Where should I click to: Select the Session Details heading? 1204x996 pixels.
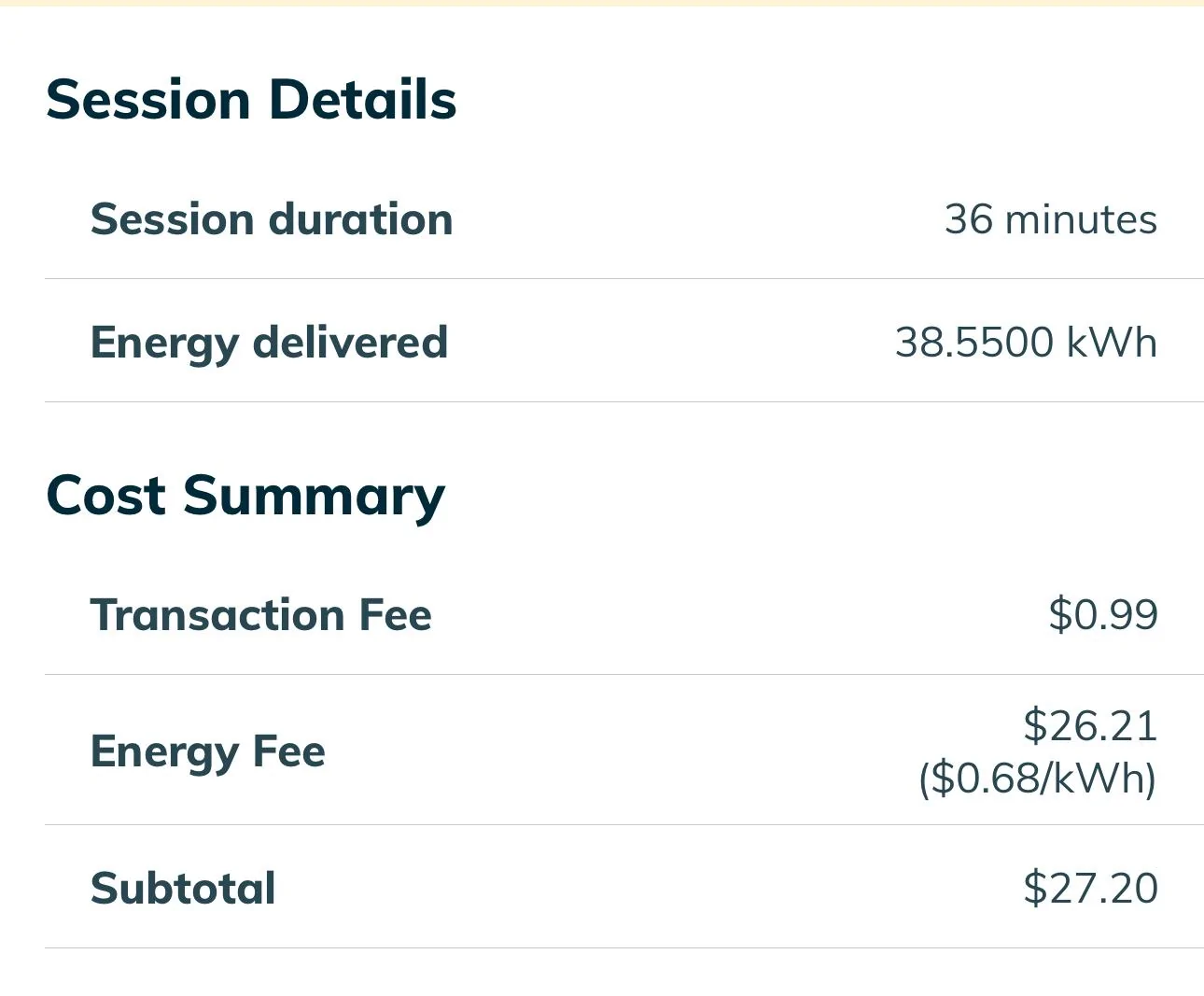(x=251, y=100)
